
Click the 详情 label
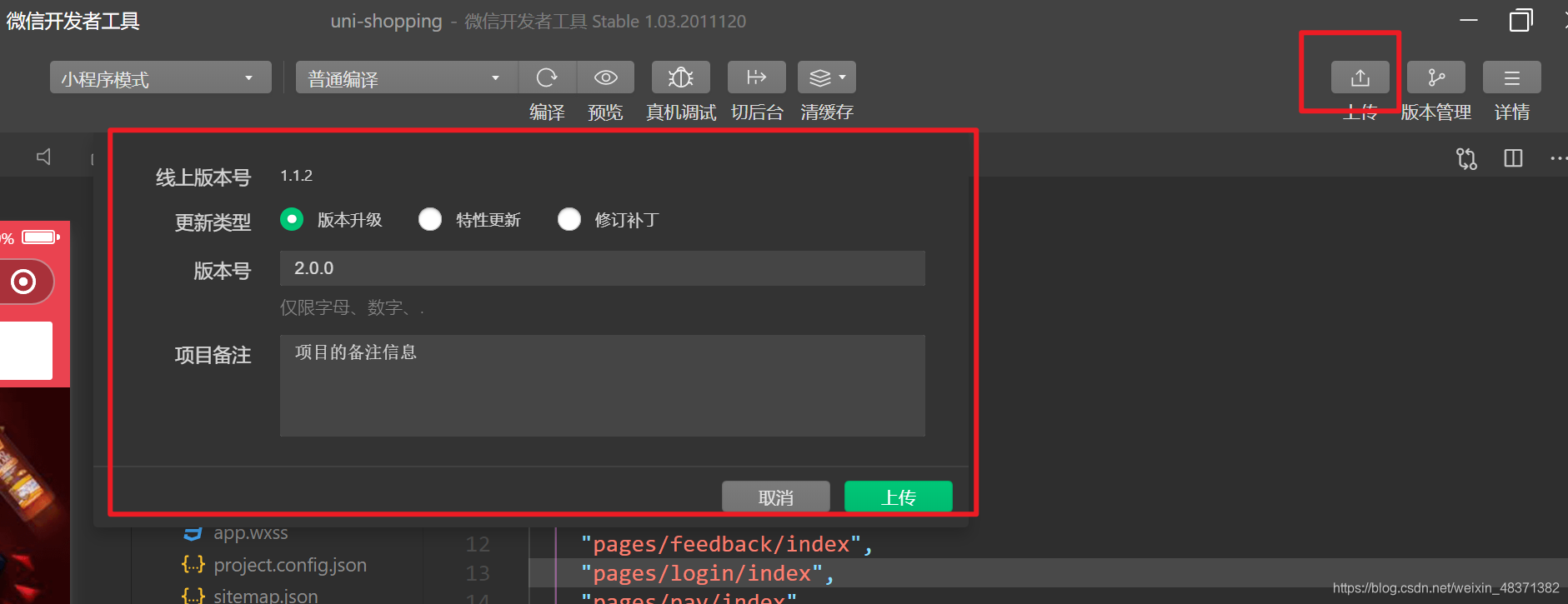click(1512, 112)
